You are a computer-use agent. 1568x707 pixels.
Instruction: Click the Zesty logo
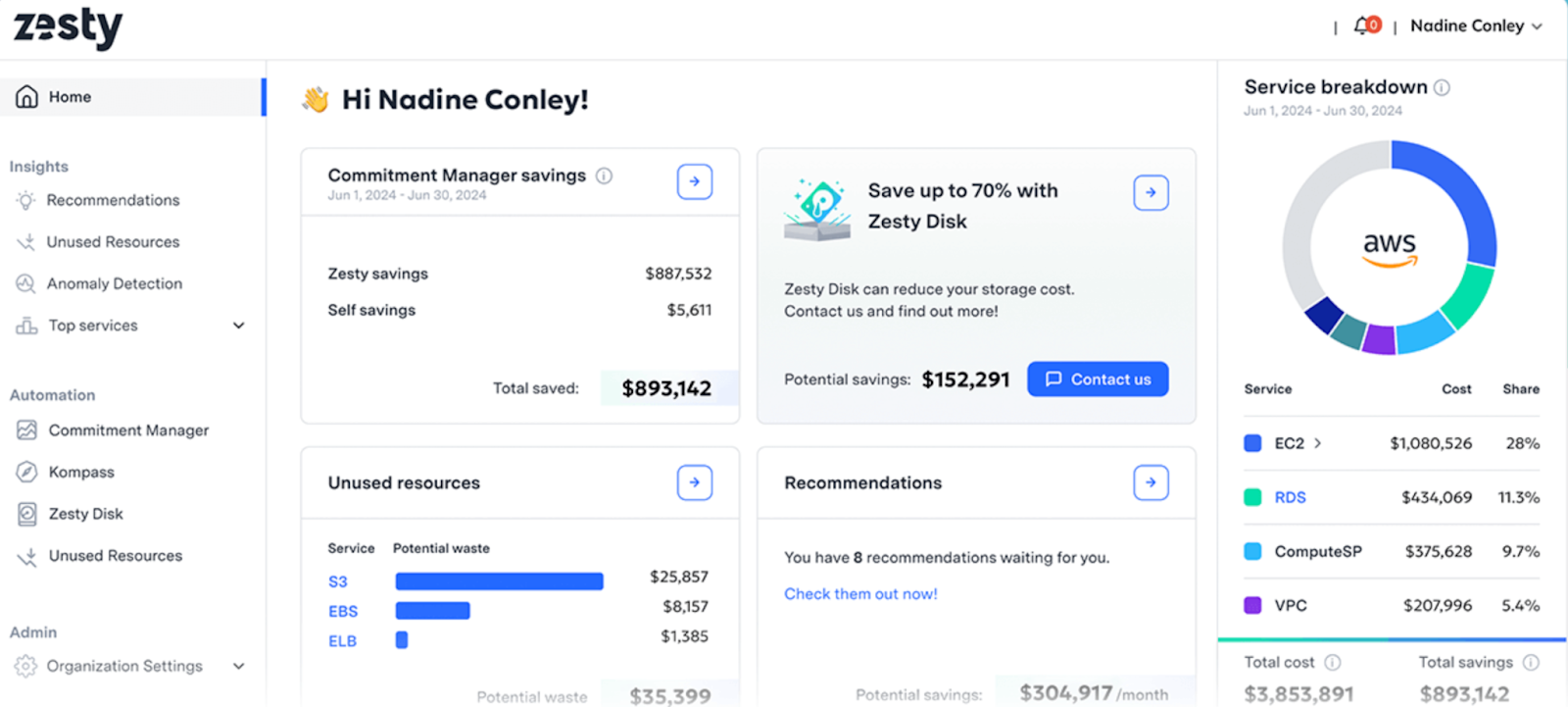point(68,27)
